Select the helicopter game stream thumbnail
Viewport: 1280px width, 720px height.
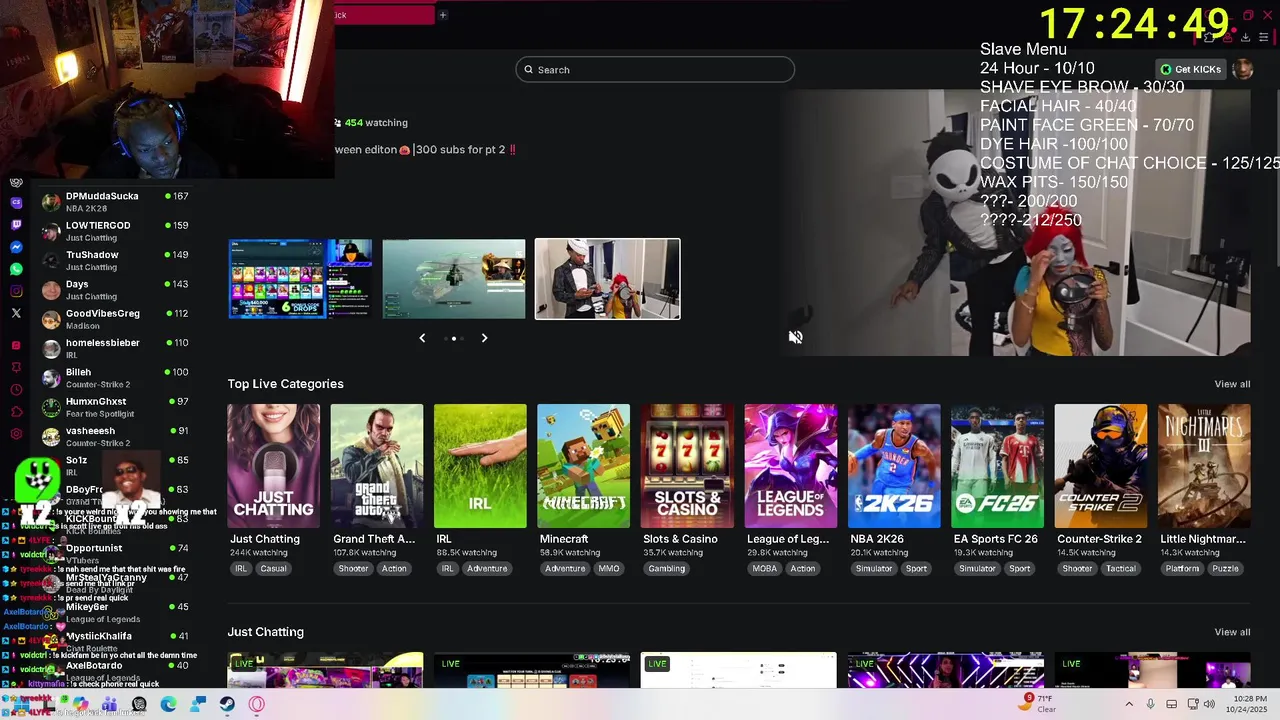click(453, 279)
